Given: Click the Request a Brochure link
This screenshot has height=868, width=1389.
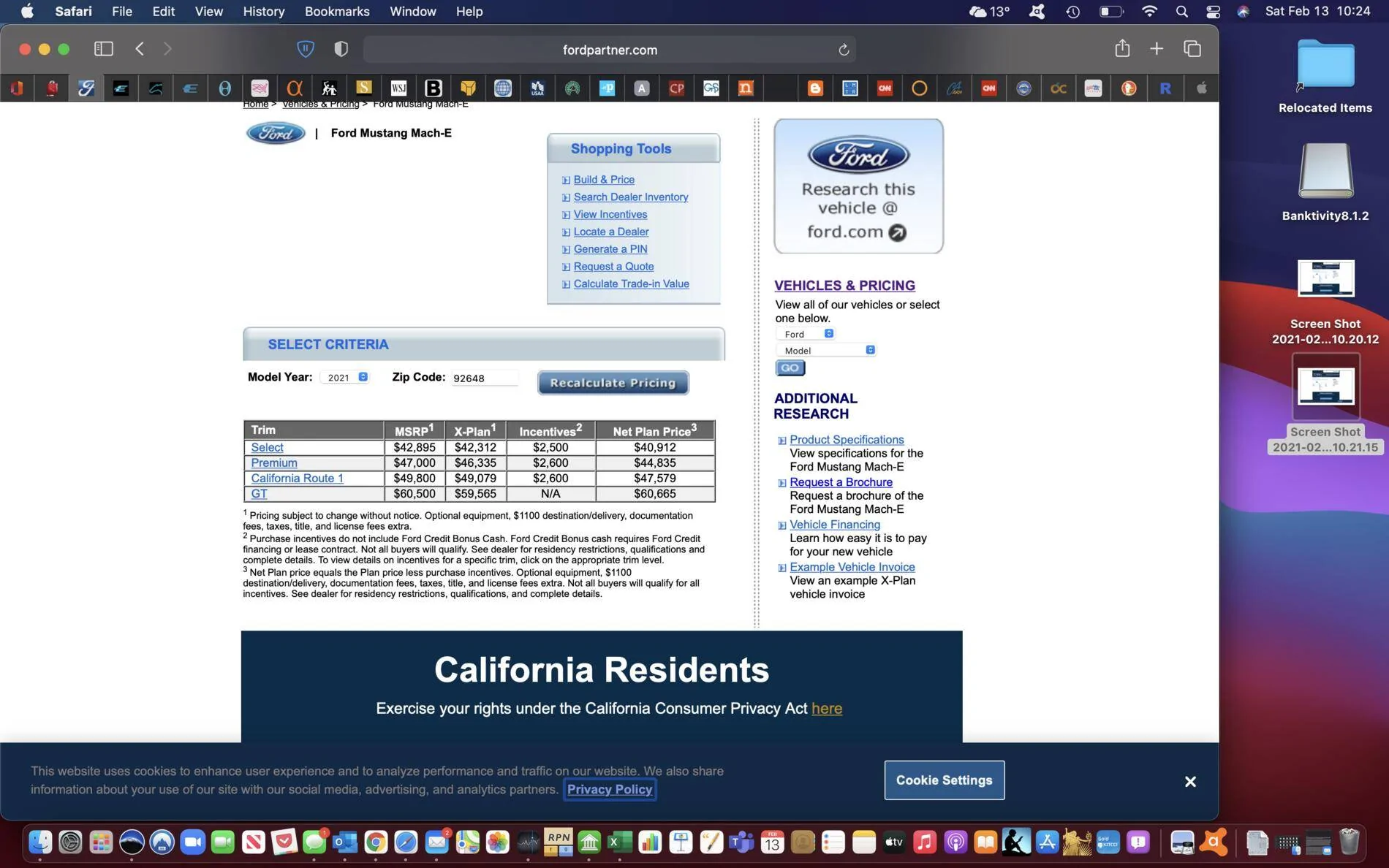Looking at the screenshot, I should tap(841, 482).
